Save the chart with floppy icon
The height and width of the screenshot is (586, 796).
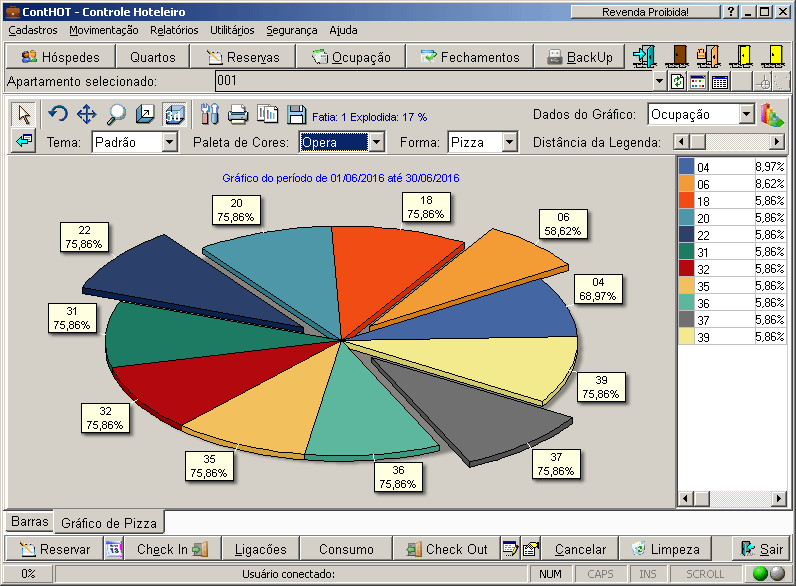[296, 114]
